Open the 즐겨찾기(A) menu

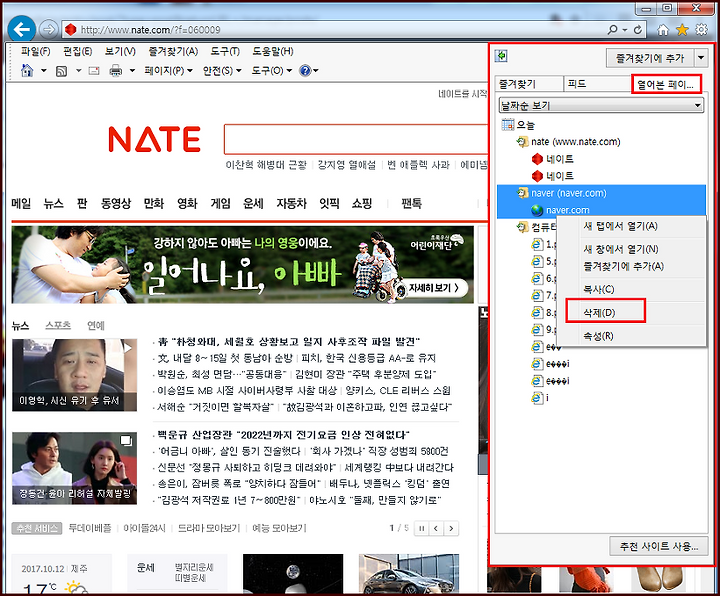pyautogui.click(x=173, y=51)
